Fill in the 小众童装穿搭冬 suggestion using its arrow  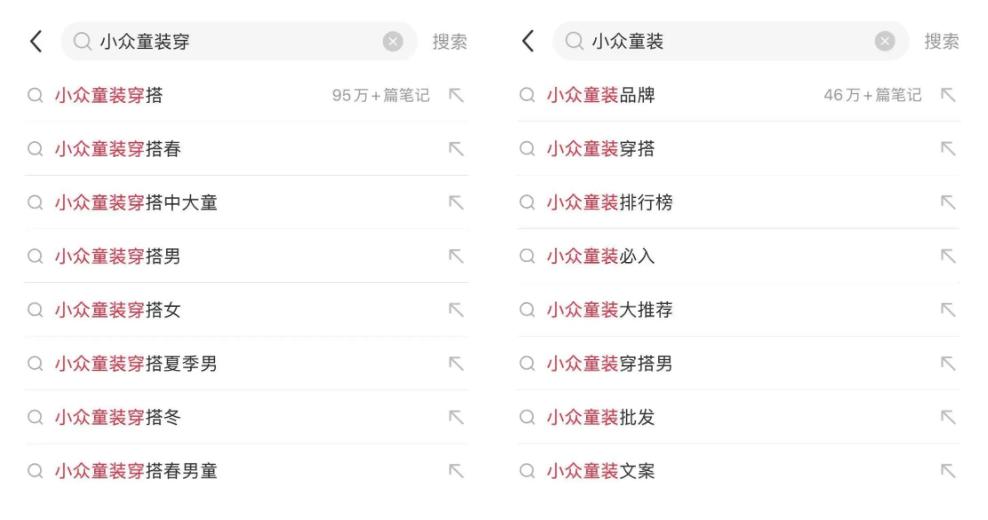tap(456, 417)
